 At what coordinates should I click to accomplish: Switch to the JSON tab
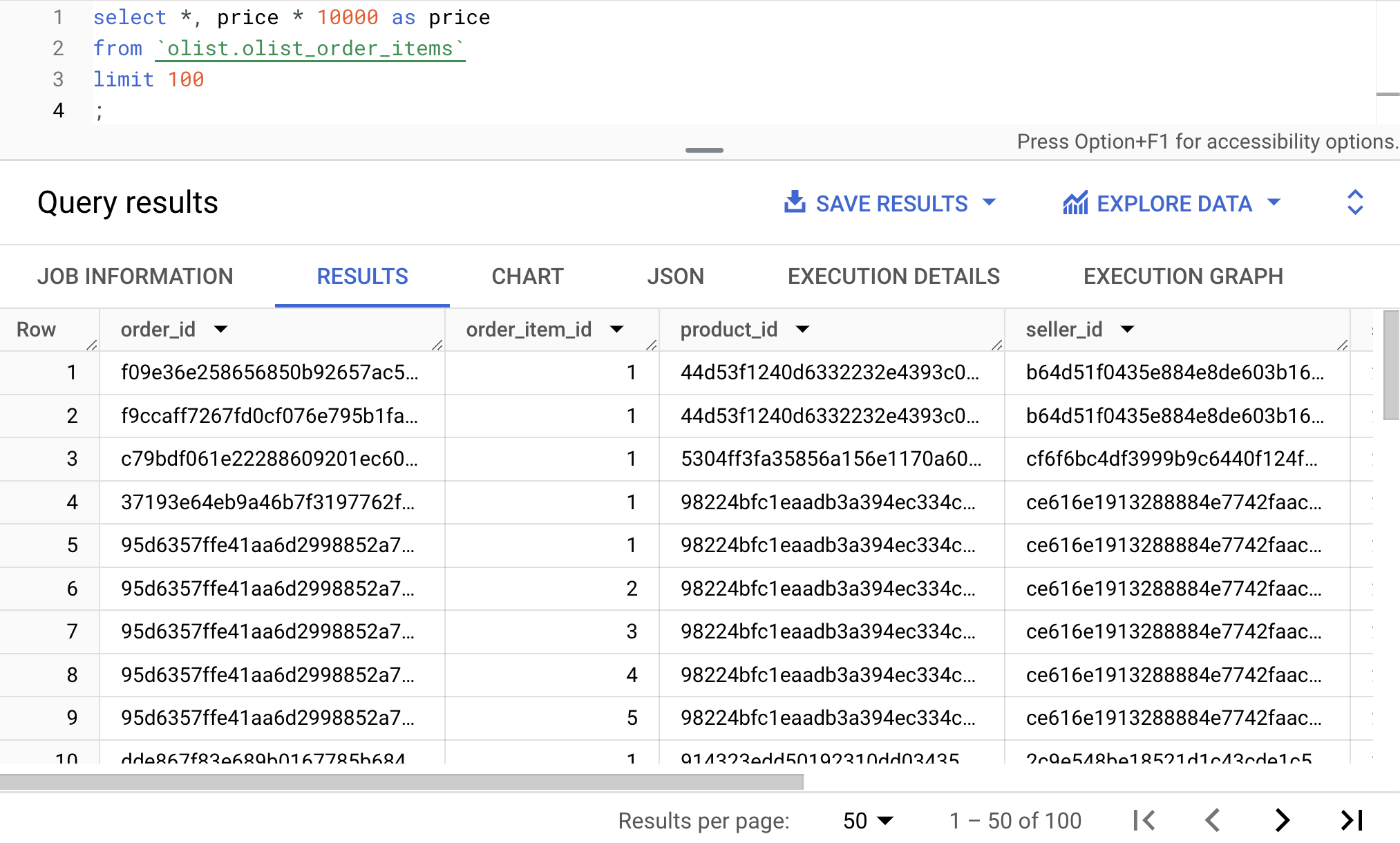[675, 276]
